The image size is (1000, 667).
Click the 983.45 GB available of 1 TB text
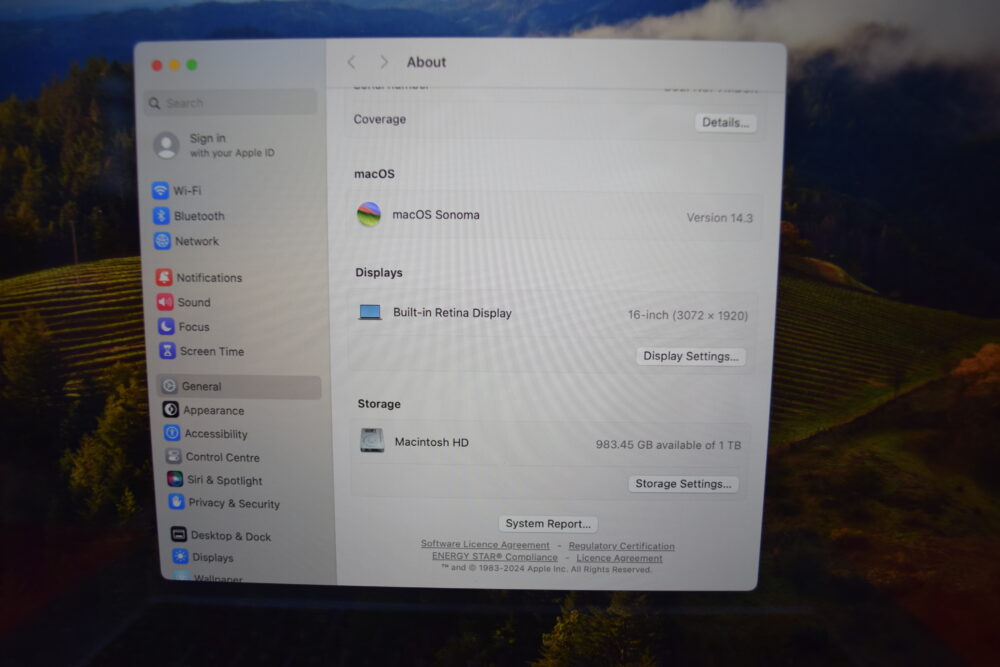point(668,444)
